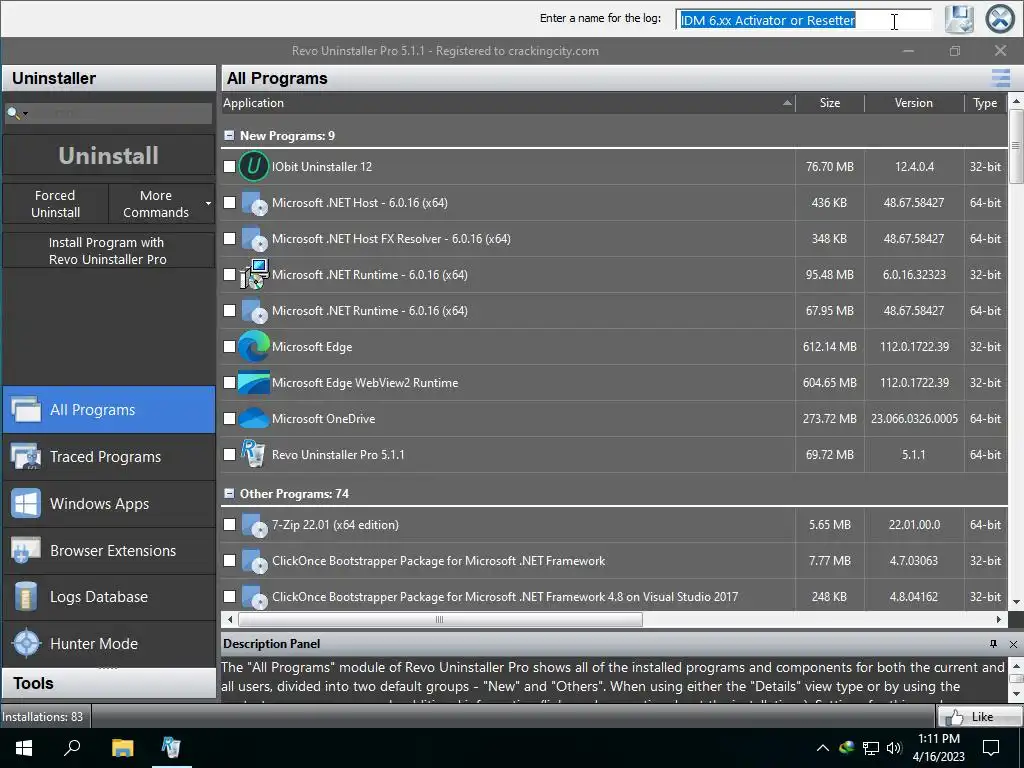The width and height of the screenshot is (1024, 768).
Task: Click the program list vertical scrollbar thumb
Action: click(x=1016, y=146)
